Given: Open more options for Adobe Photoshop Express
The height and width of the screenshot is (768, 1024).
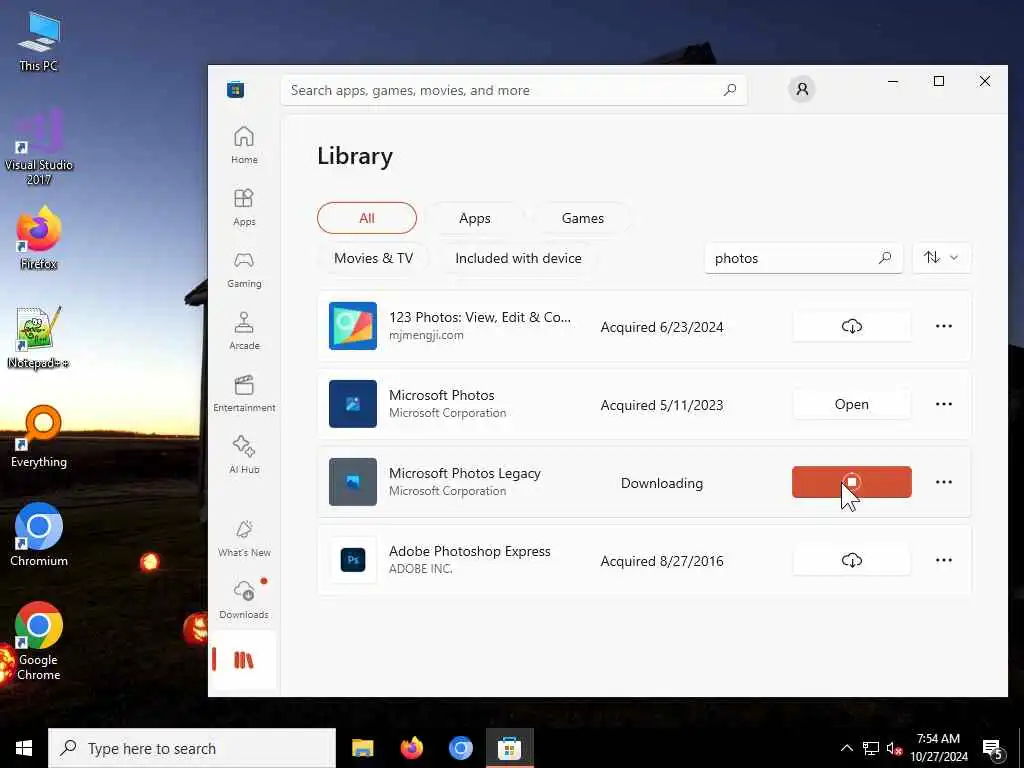Looking at the screenshot, I should (x=944, y=560).
